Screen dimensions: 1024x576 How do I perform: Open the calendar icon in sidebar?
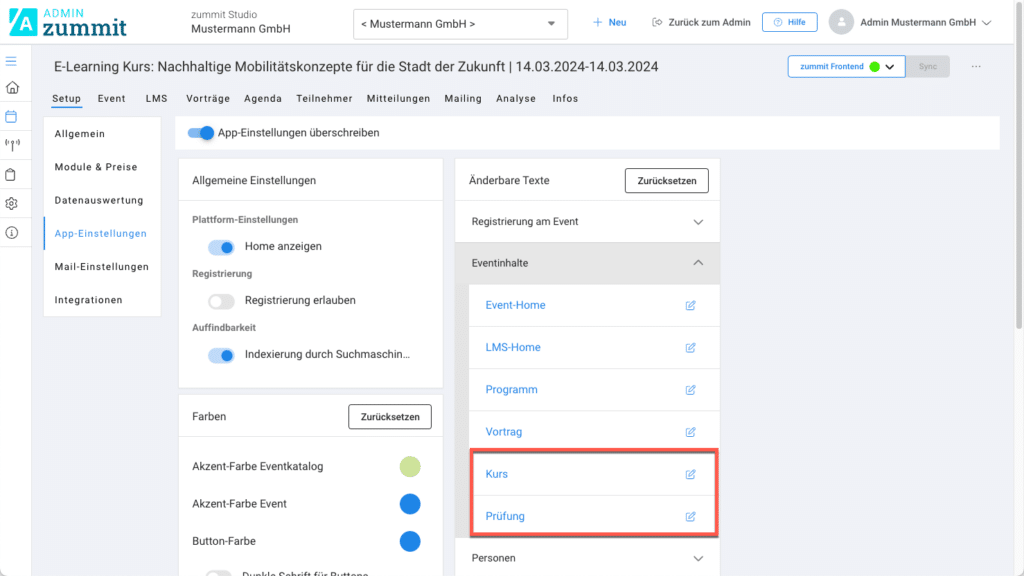(x=12, y=116)
